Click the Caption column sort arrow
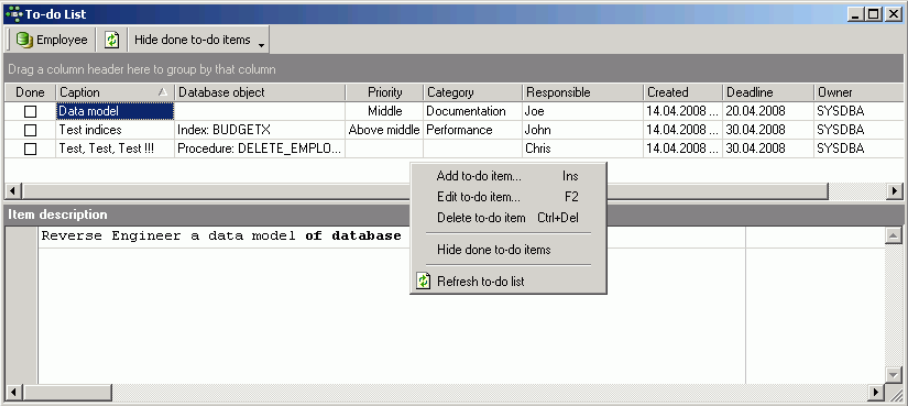This screenshot has width=908, height=406. click(163, 93)
